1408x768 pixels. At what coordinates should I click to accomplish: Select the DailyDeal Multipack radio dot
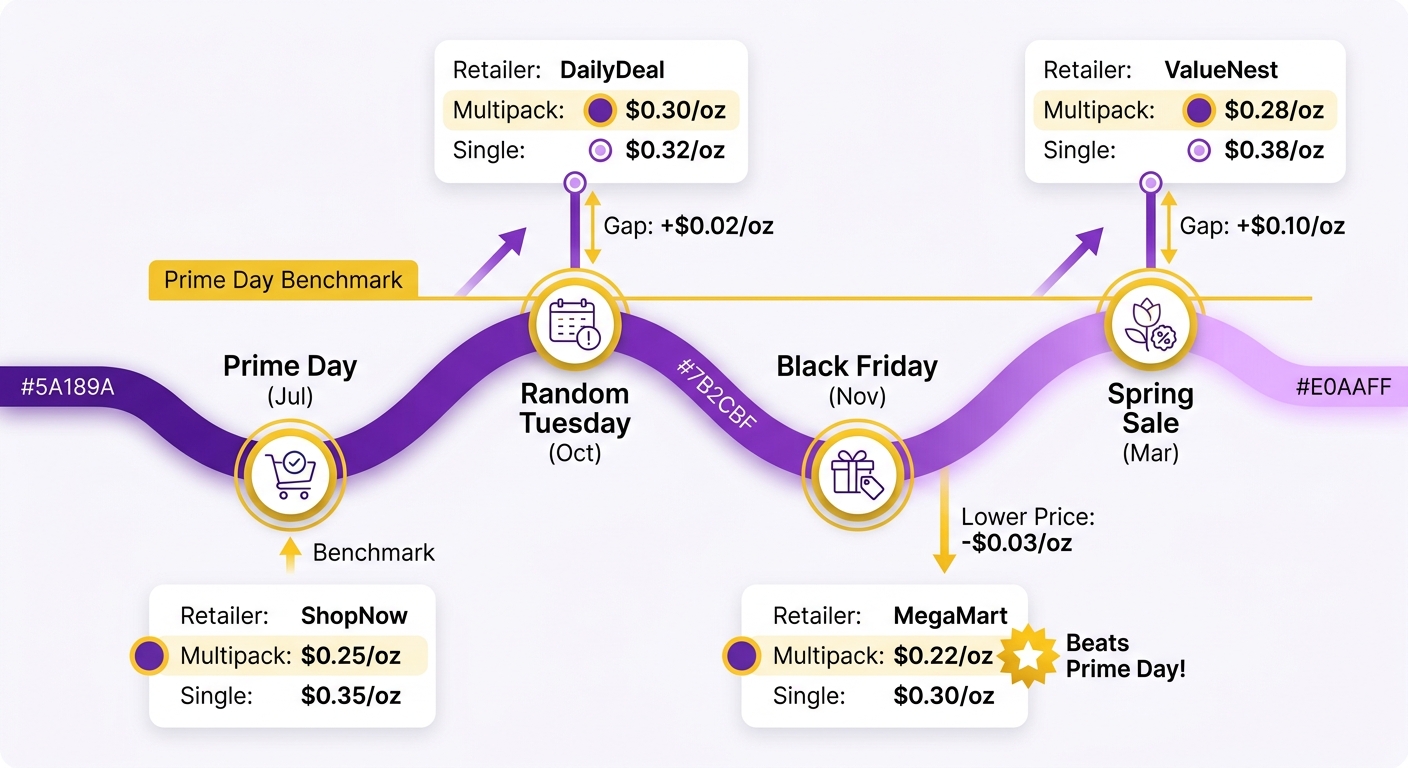(x=599, y=110)
